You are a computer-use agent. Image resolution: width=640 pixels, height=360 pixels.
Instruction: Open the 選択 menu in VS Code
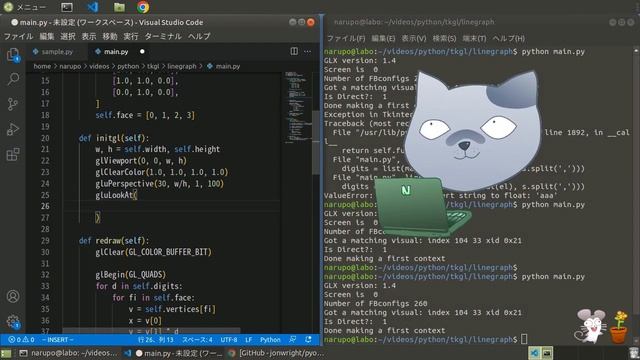[68, 36]
